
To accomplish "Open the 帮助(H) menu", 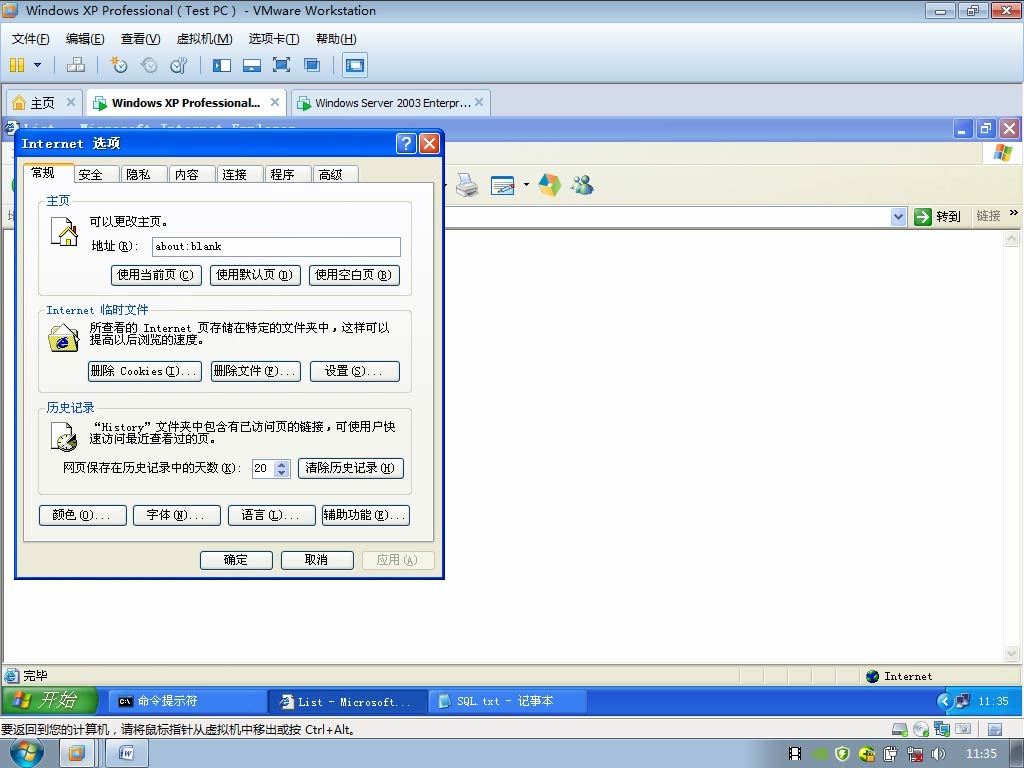I will [x=336, y=39].
